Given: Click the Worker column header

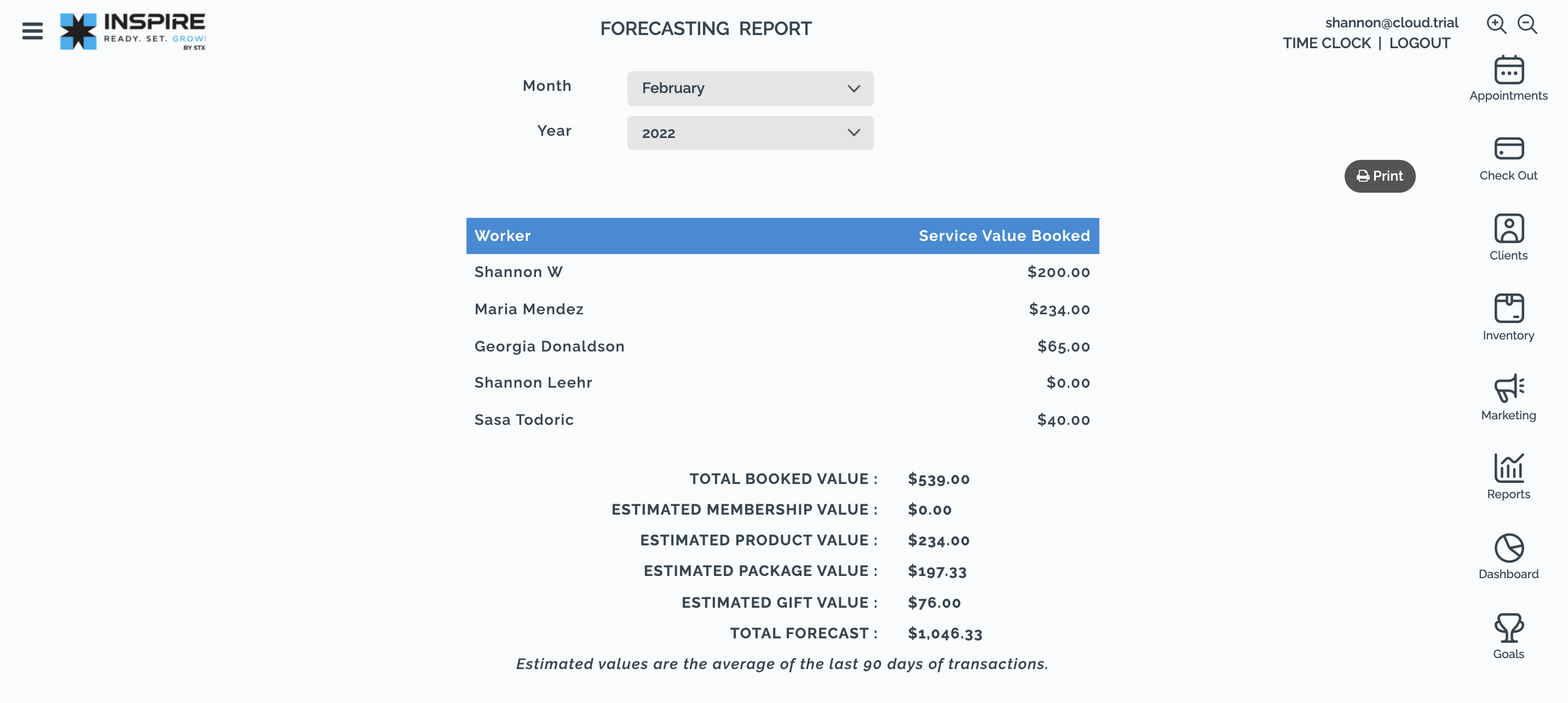Looking at the screenshot, I should click(x=502, y=236).
